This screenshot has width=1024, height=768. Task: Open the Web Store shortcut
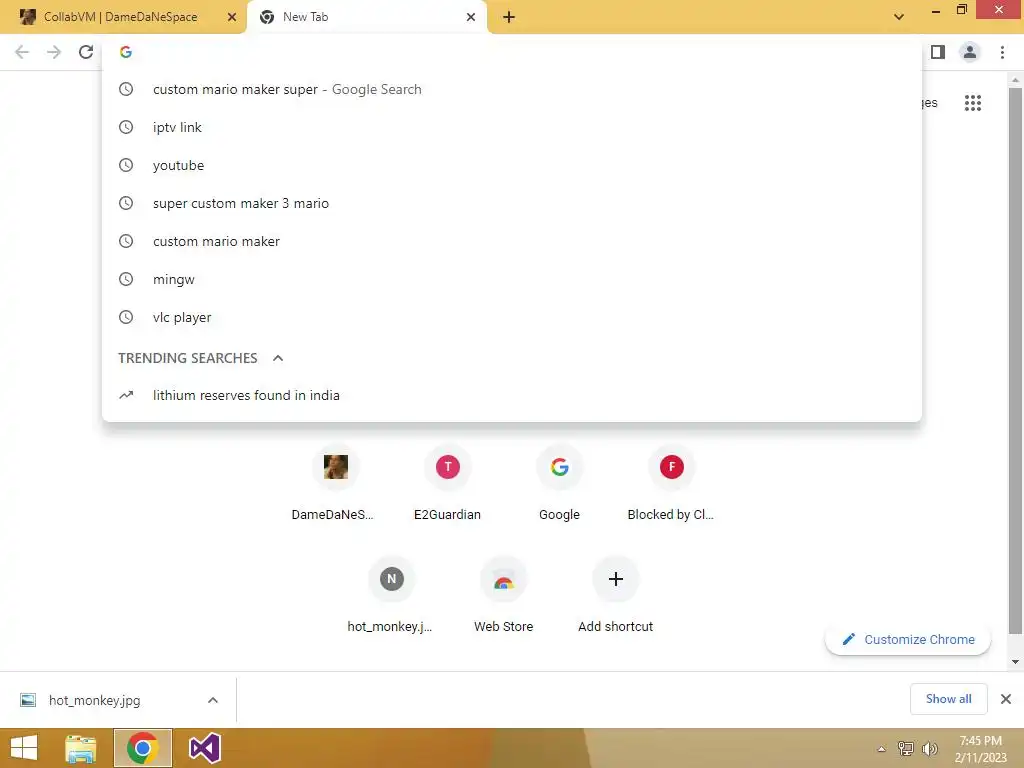point(504,596)
